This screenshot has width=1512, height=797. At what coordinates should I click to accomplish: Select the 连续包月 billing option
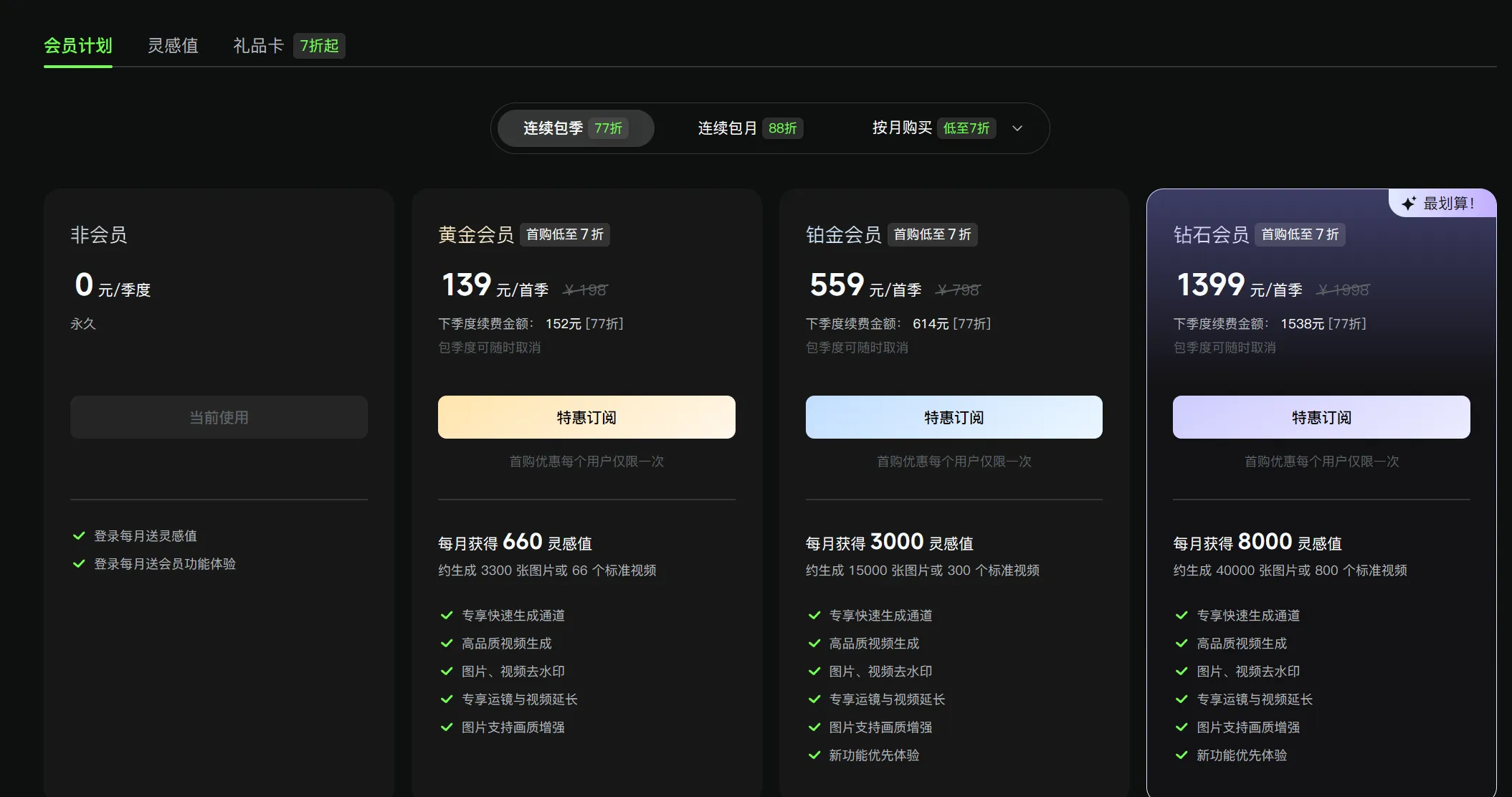point(750,128)
